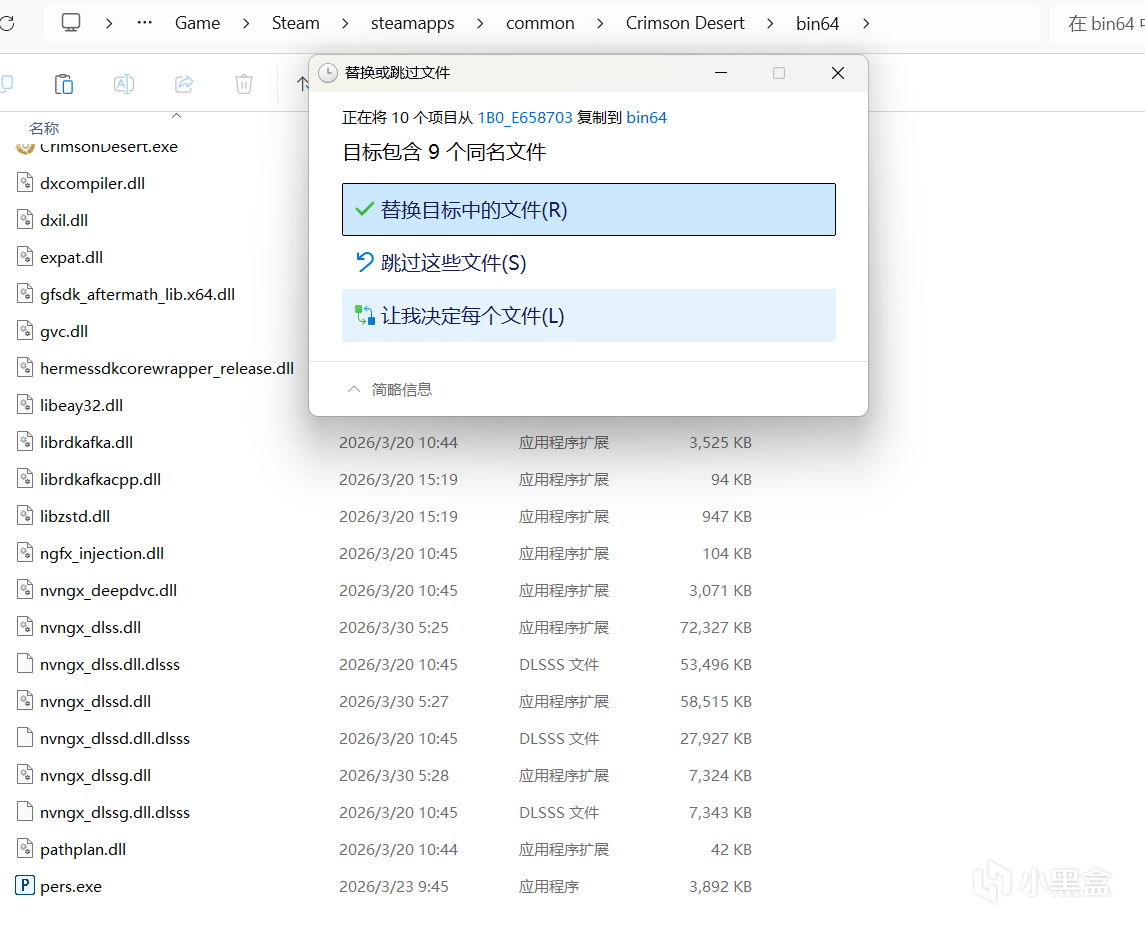Choose 让我决定每个文件(L) option

[x=589, y=315]
